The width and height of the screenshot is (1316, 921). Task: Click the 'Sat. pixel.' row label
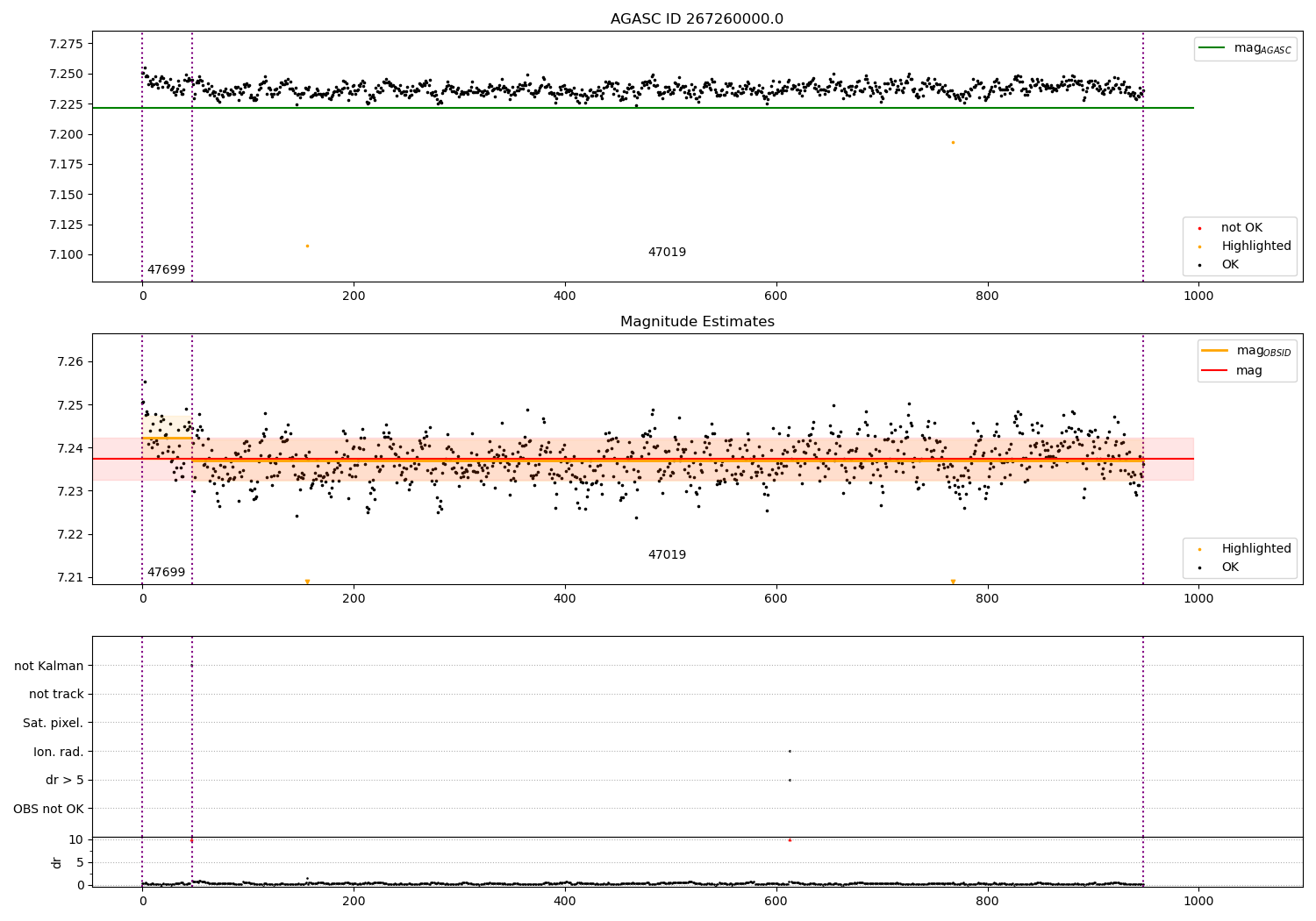[x=54, y=723]
